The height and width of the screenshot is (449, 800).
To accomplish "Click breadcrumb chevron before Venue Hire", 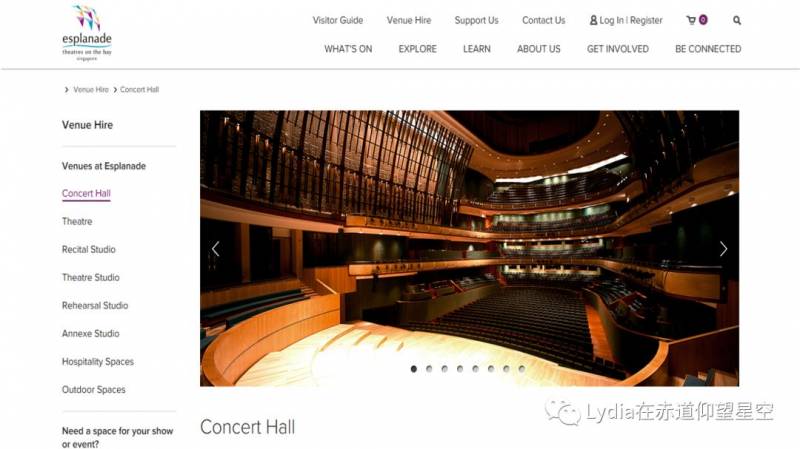I will pos(66,90).
